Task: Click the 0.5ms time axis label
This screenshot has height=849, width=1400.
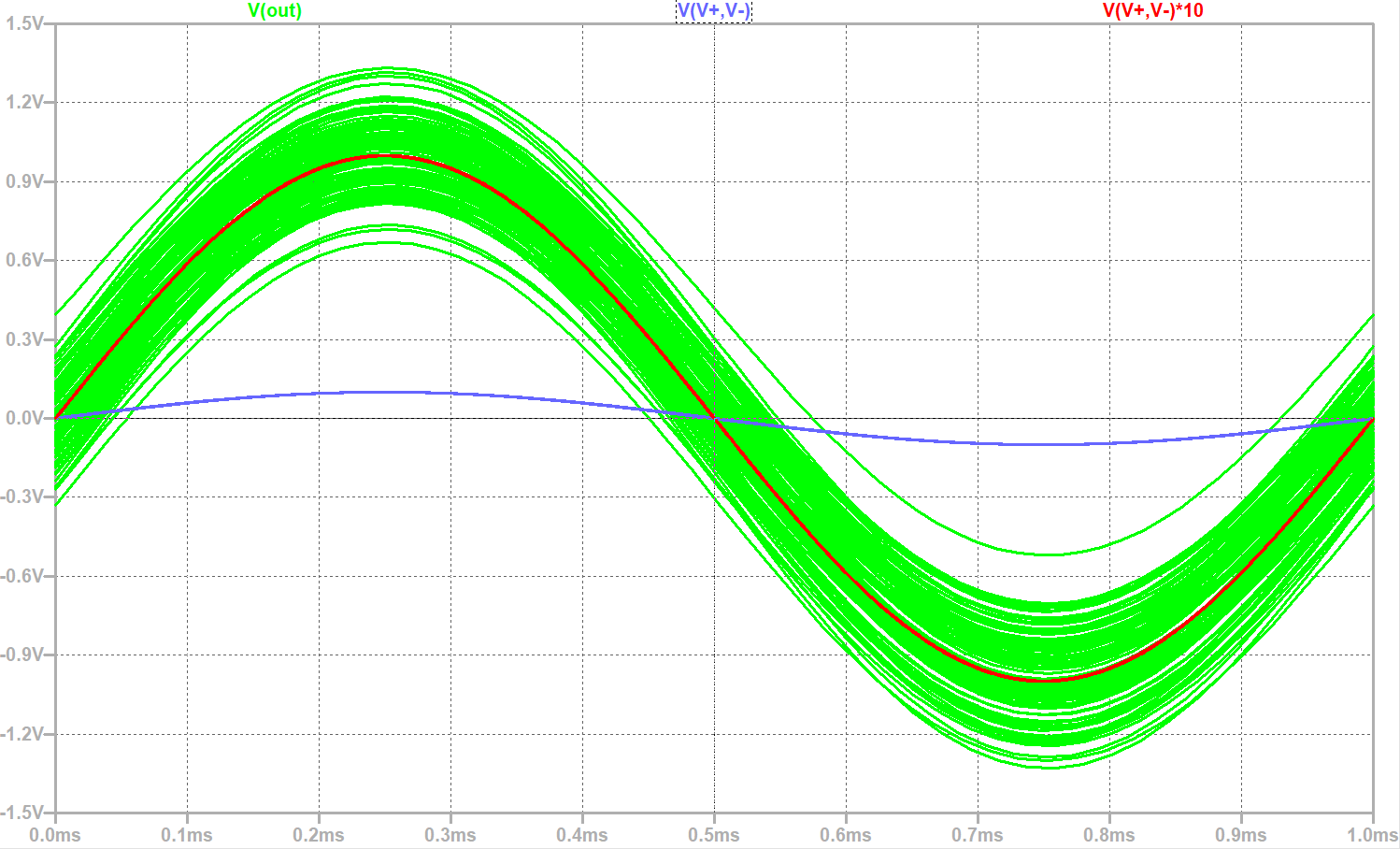Action: 714,835
